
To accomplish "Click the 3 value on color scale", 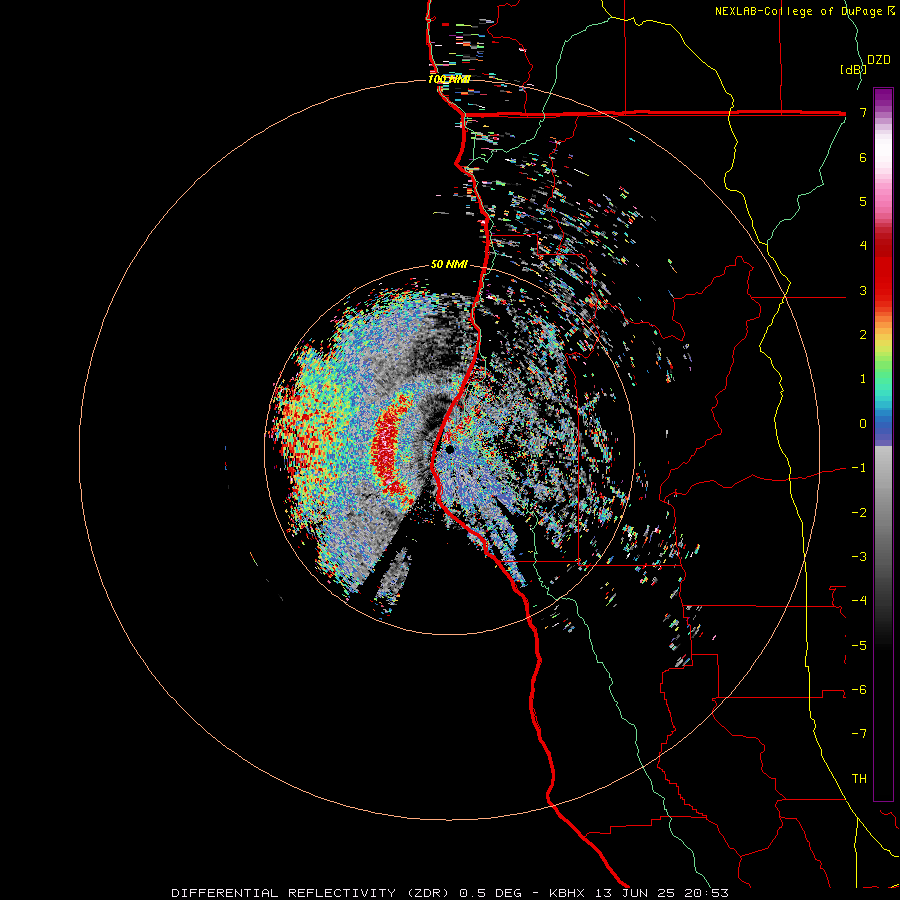I will tap(863, 290).
